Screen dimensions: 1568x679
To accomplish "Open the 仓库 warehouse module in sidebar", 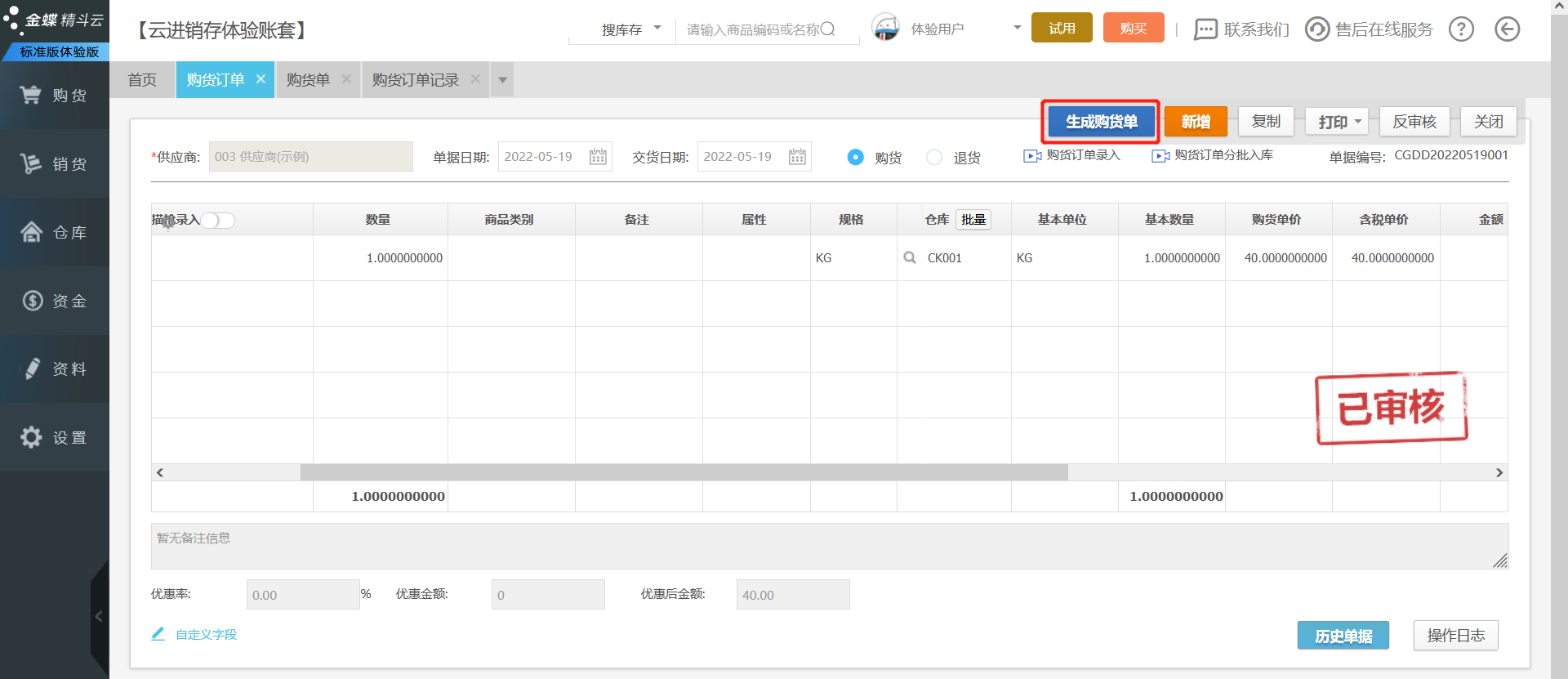I will (x=54, y=233).
